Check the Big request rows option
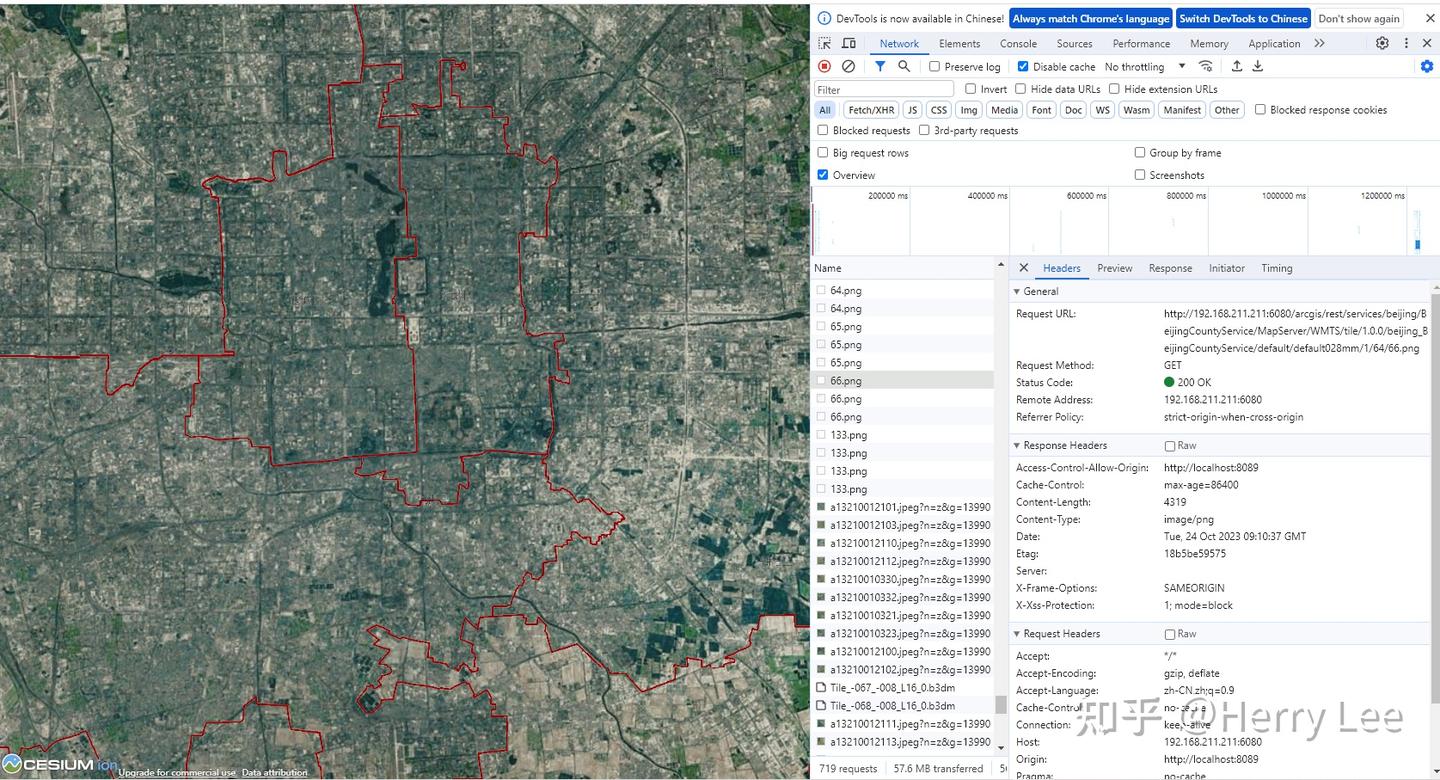 coord(823,153)
